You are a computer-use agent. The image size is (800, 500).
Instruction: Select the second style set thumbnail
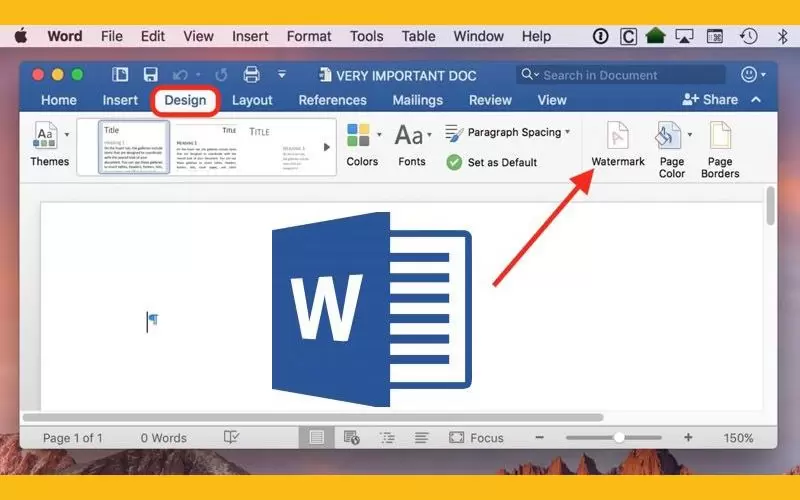click(x=206, y=147)
